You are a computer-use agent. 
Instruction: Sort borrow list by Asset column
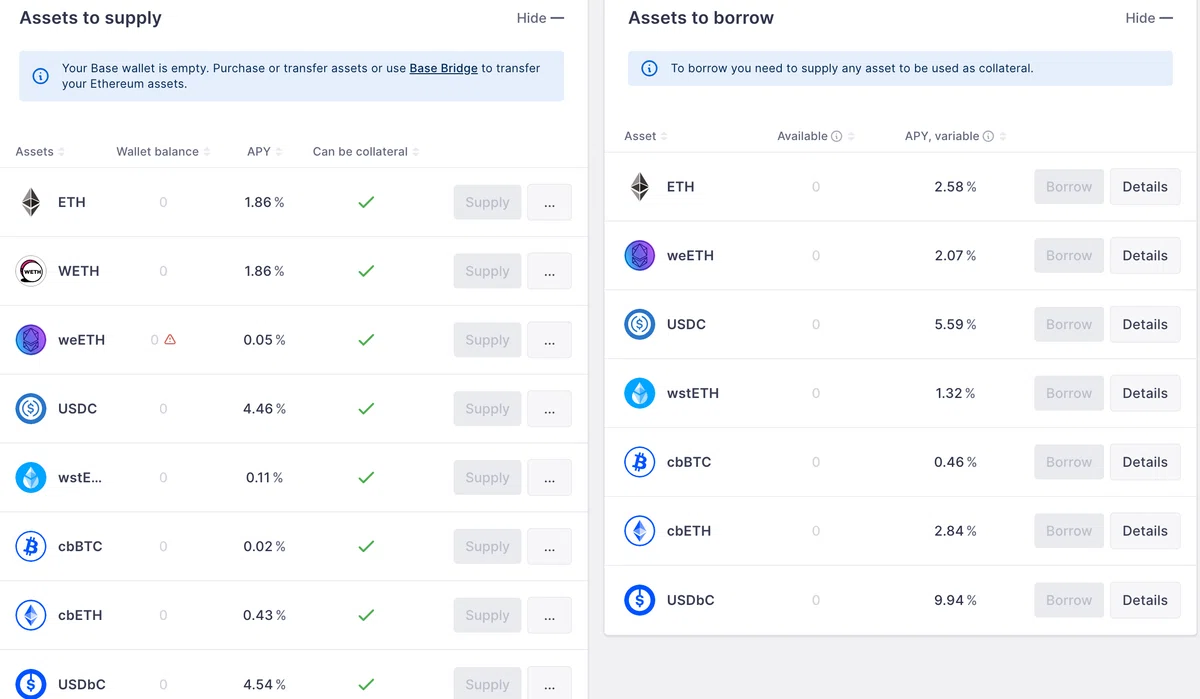[x=646, y=137]
